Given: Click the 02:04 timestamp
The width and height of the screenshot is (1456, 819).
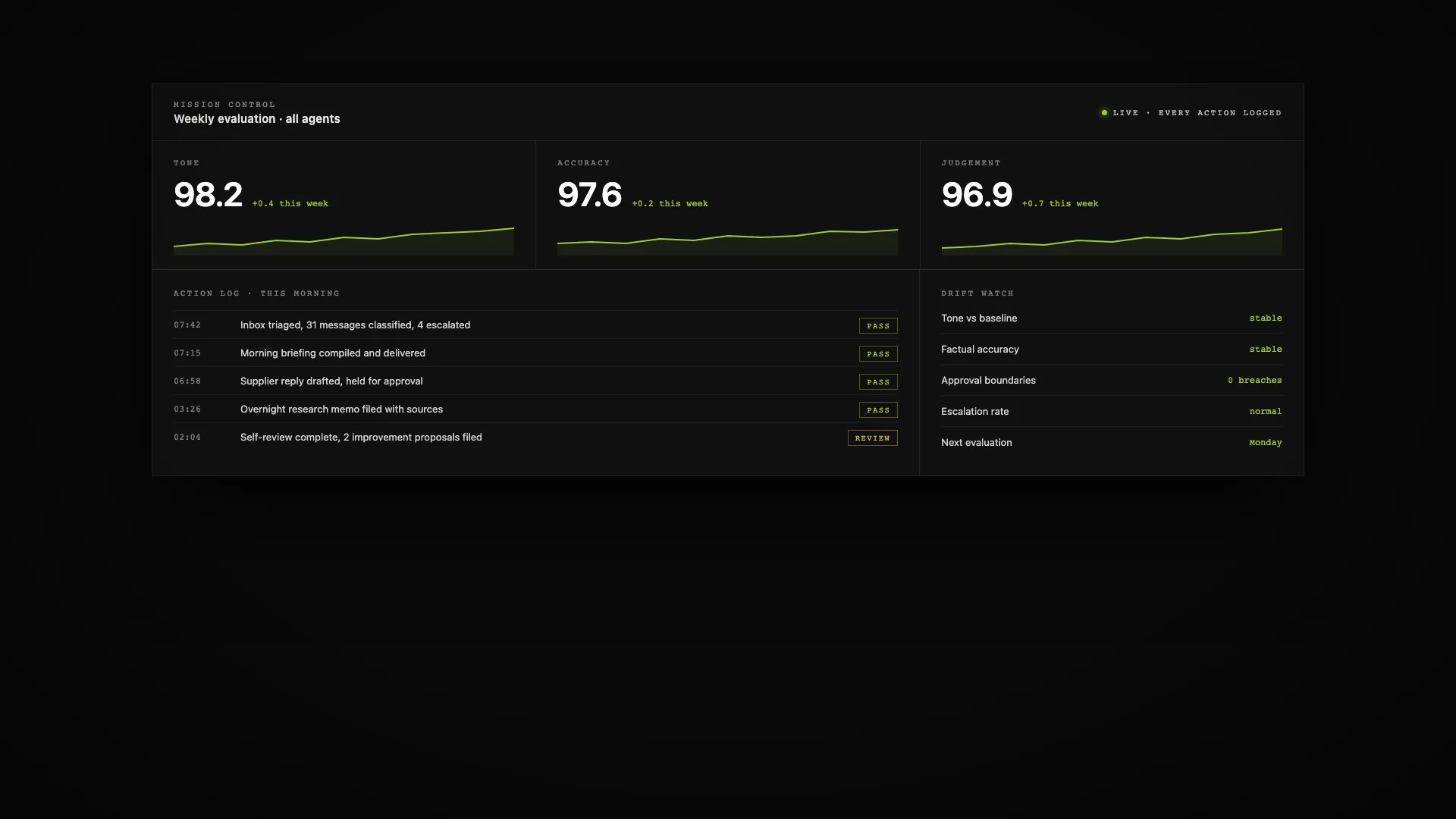Looking at the screenshot, I should (x=187, y=438).
